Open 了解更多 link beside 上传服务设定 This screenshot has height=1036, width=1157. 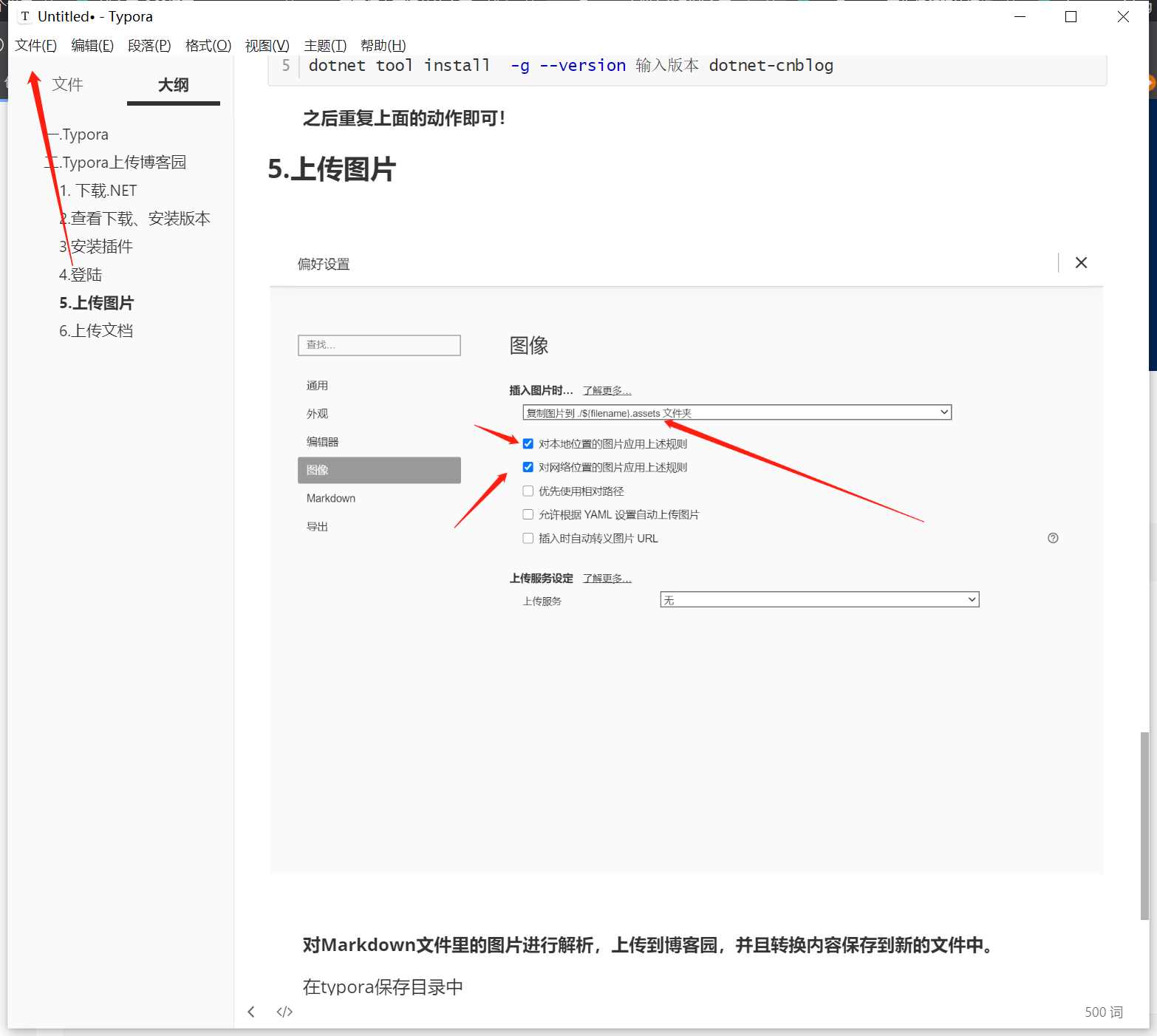[x=607, y=579]
